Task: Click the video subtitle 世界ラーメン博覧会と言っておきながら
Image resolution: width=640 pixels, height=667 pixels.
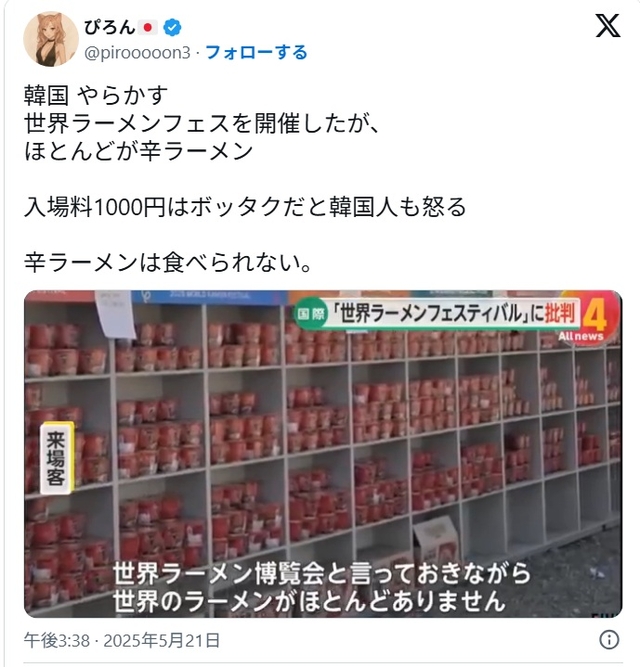Action: tap(322, 573)
